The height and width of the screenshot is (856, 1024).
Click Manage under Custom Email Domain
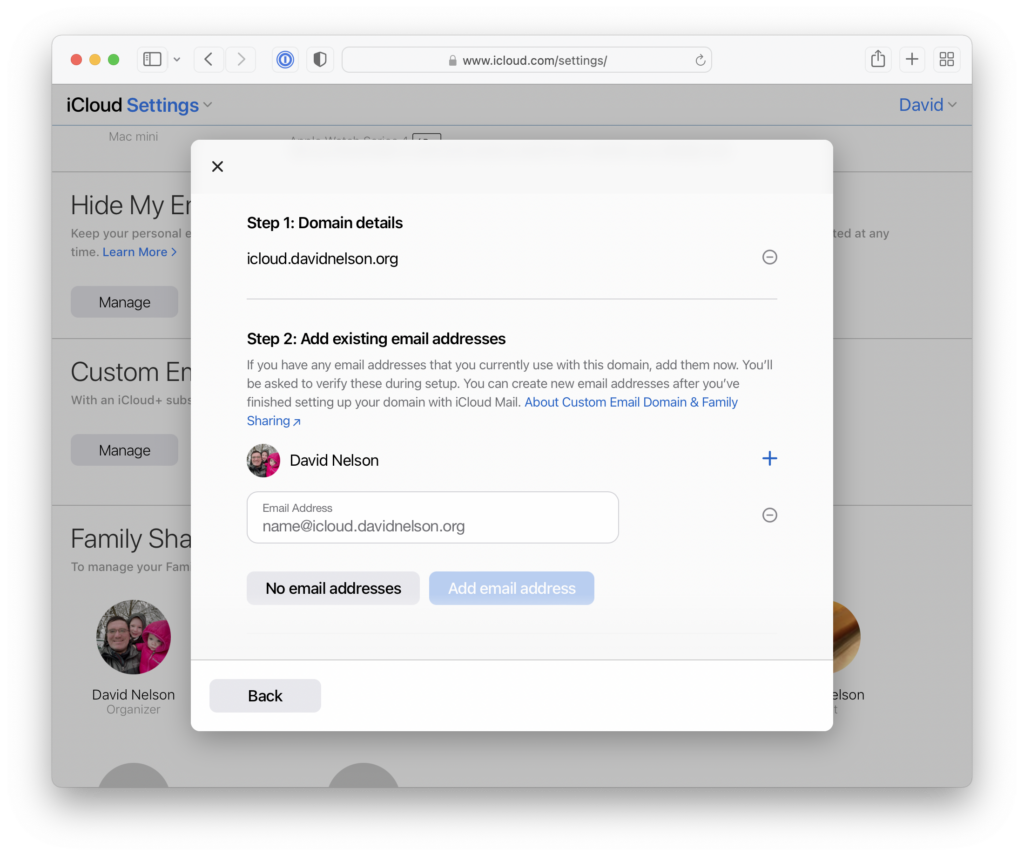124,451
